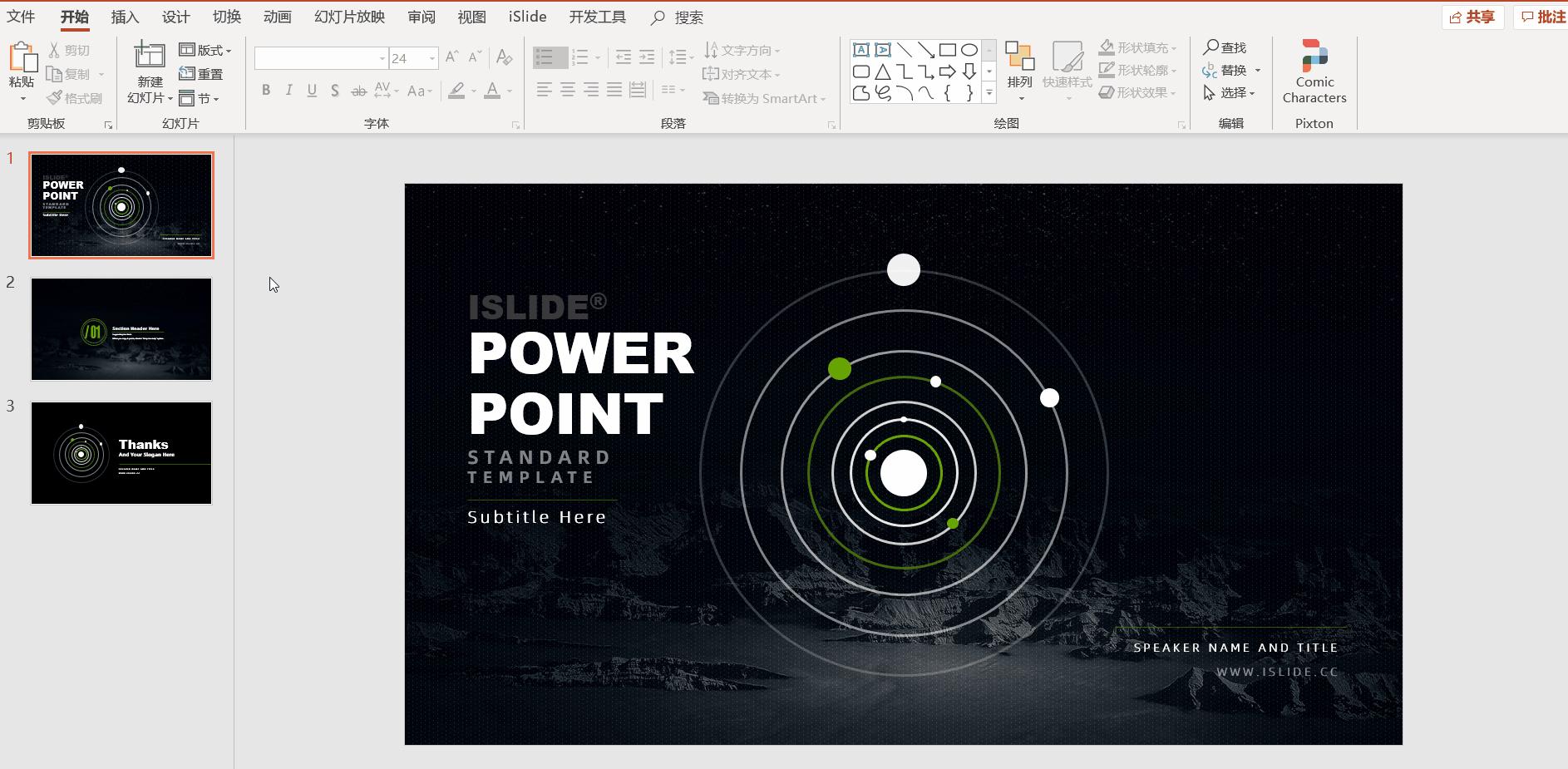Click the Reset (重置) slide button
Viewport: 1568px width, 769px height.
click(x=201, y=74)
